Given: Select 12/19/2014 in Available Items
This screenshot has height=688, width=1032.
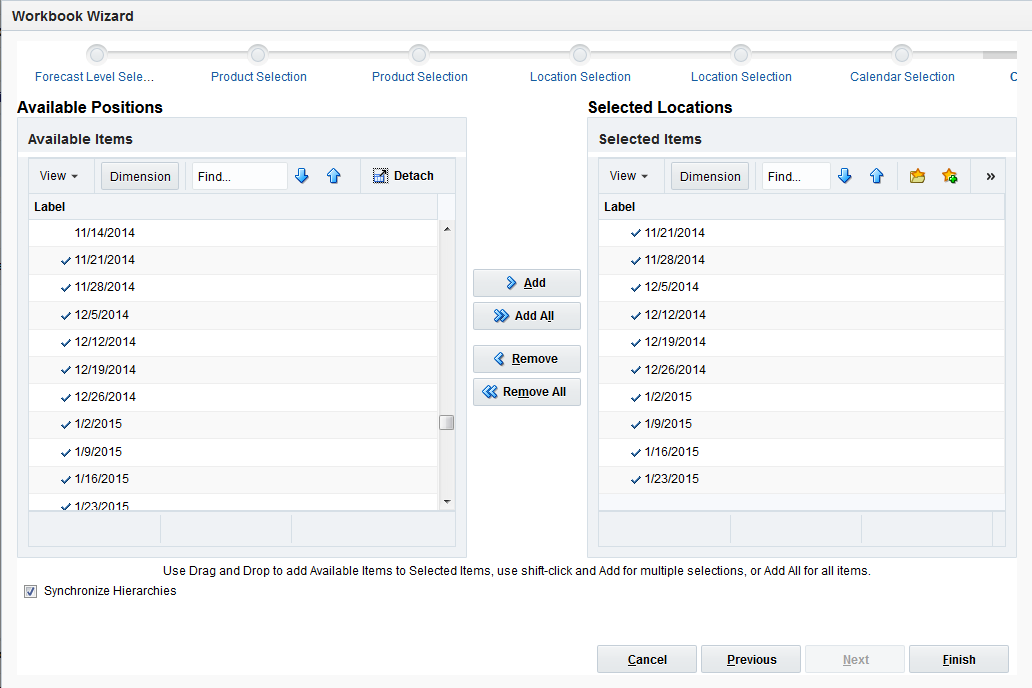Looking at the screenshot, I should point(233,370).
